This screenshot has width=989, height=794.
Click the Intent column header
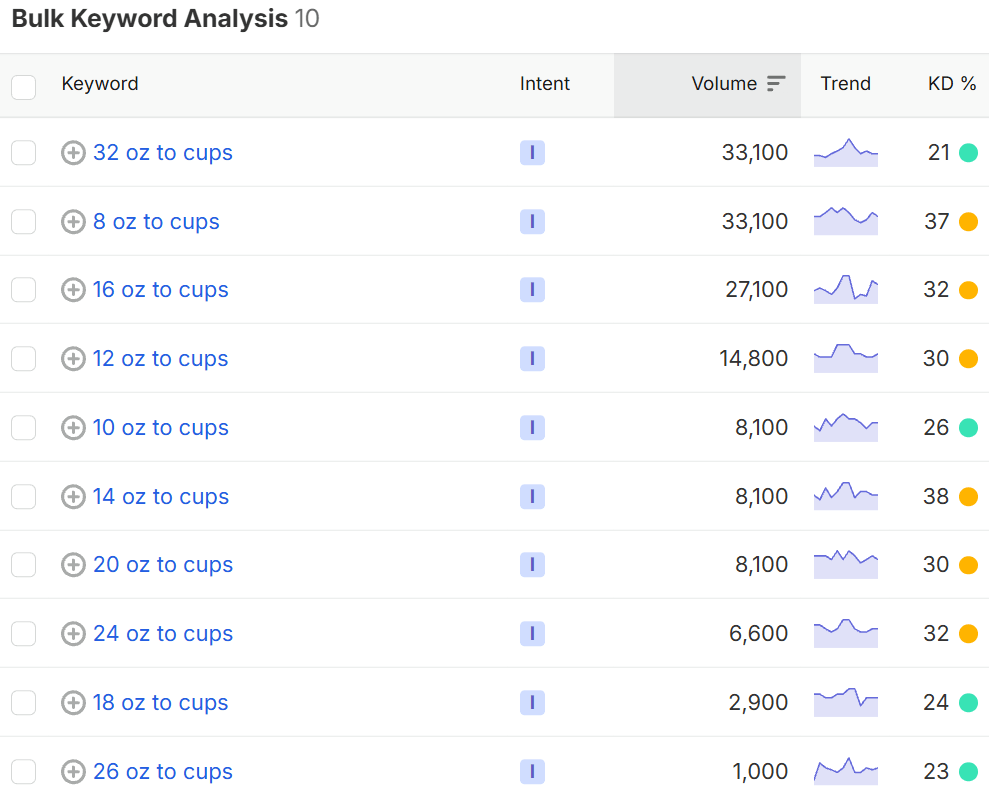544,84
